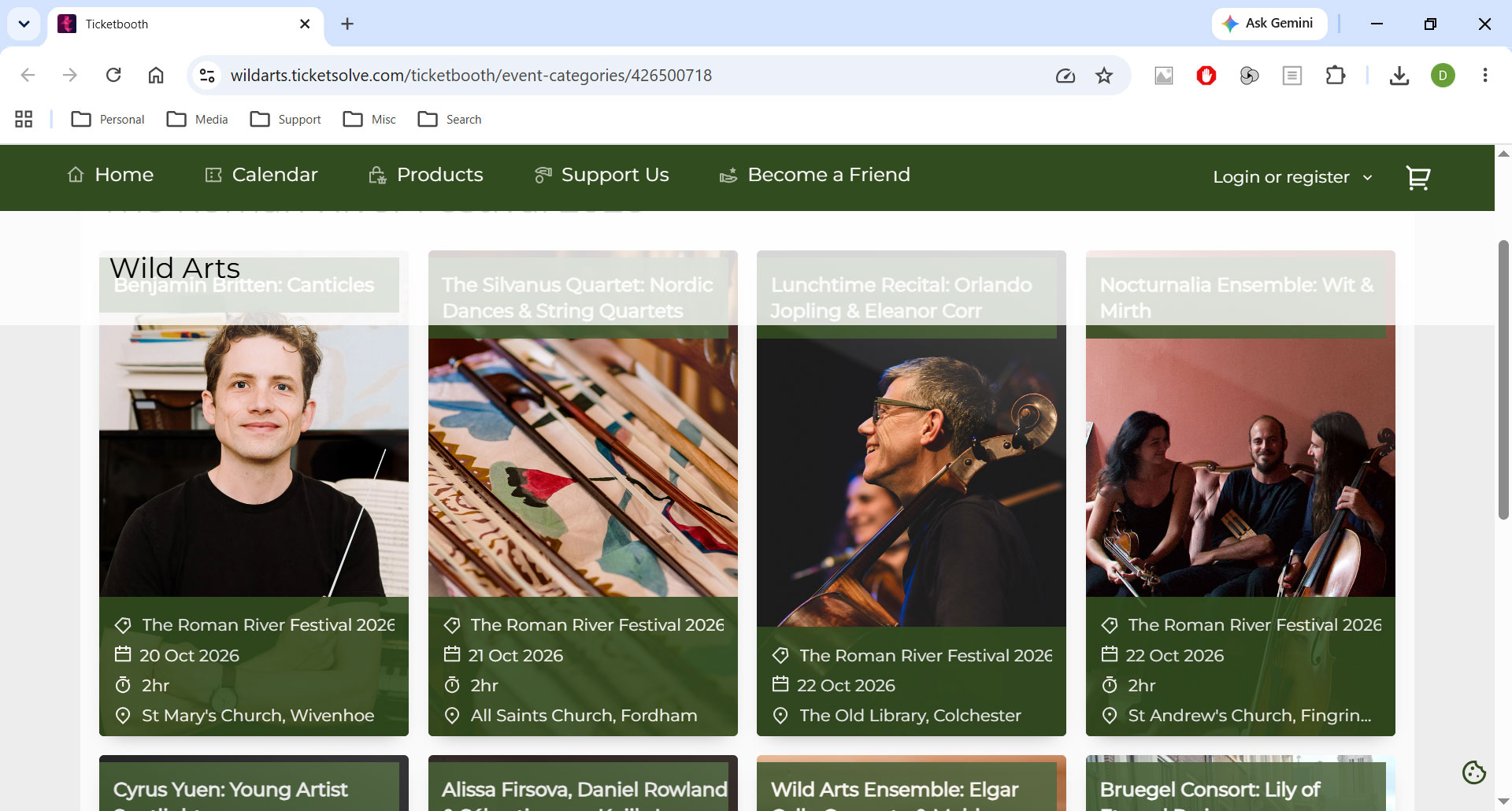Open the green D profile avatar

click(x=1443, y=76)
